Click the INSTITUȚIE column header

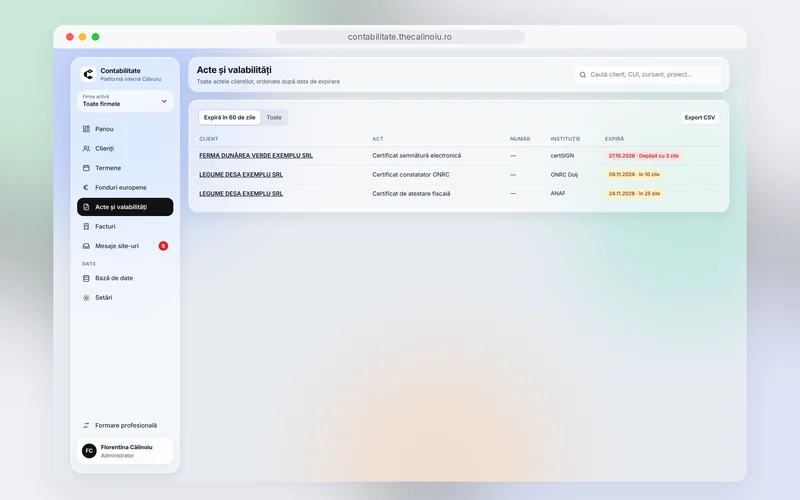(565, 139)
